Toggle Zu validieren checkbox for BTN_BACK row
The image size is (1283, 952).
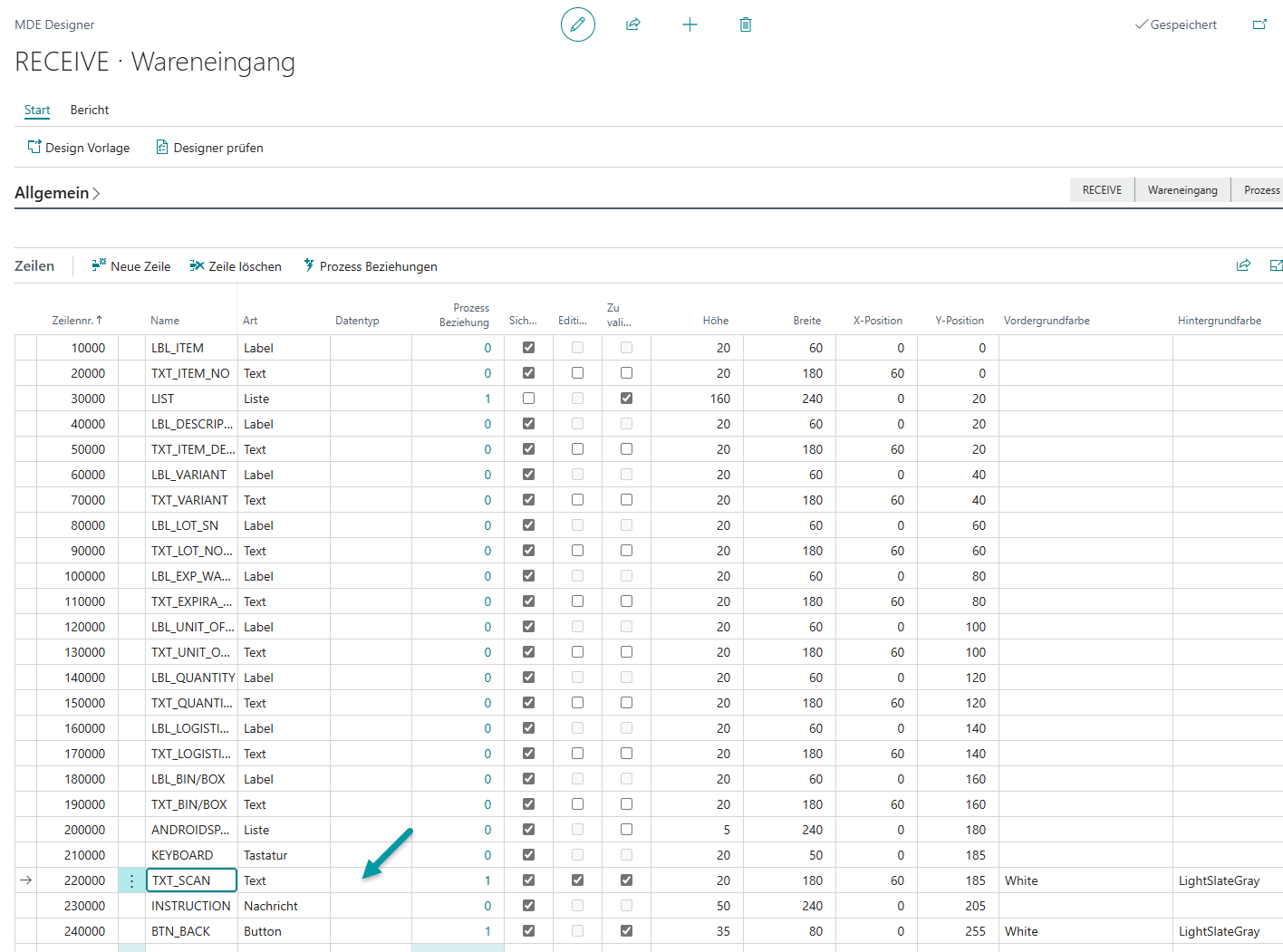click(627, 931)
